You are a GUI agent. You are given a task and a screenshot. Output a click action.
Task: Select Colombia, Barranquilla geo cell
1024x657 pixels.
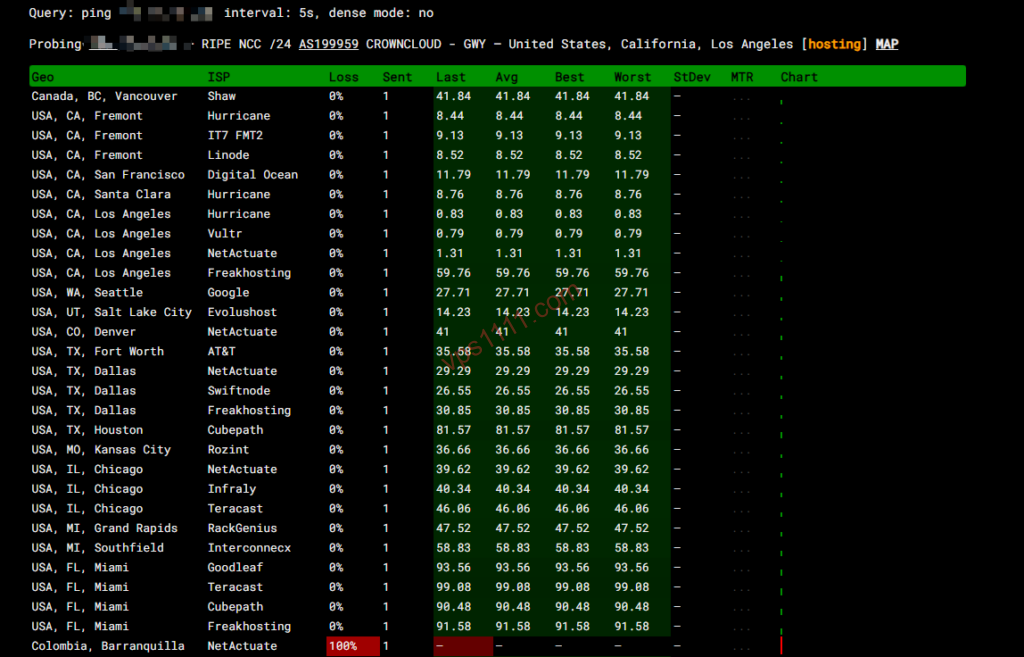coord(108,645)
